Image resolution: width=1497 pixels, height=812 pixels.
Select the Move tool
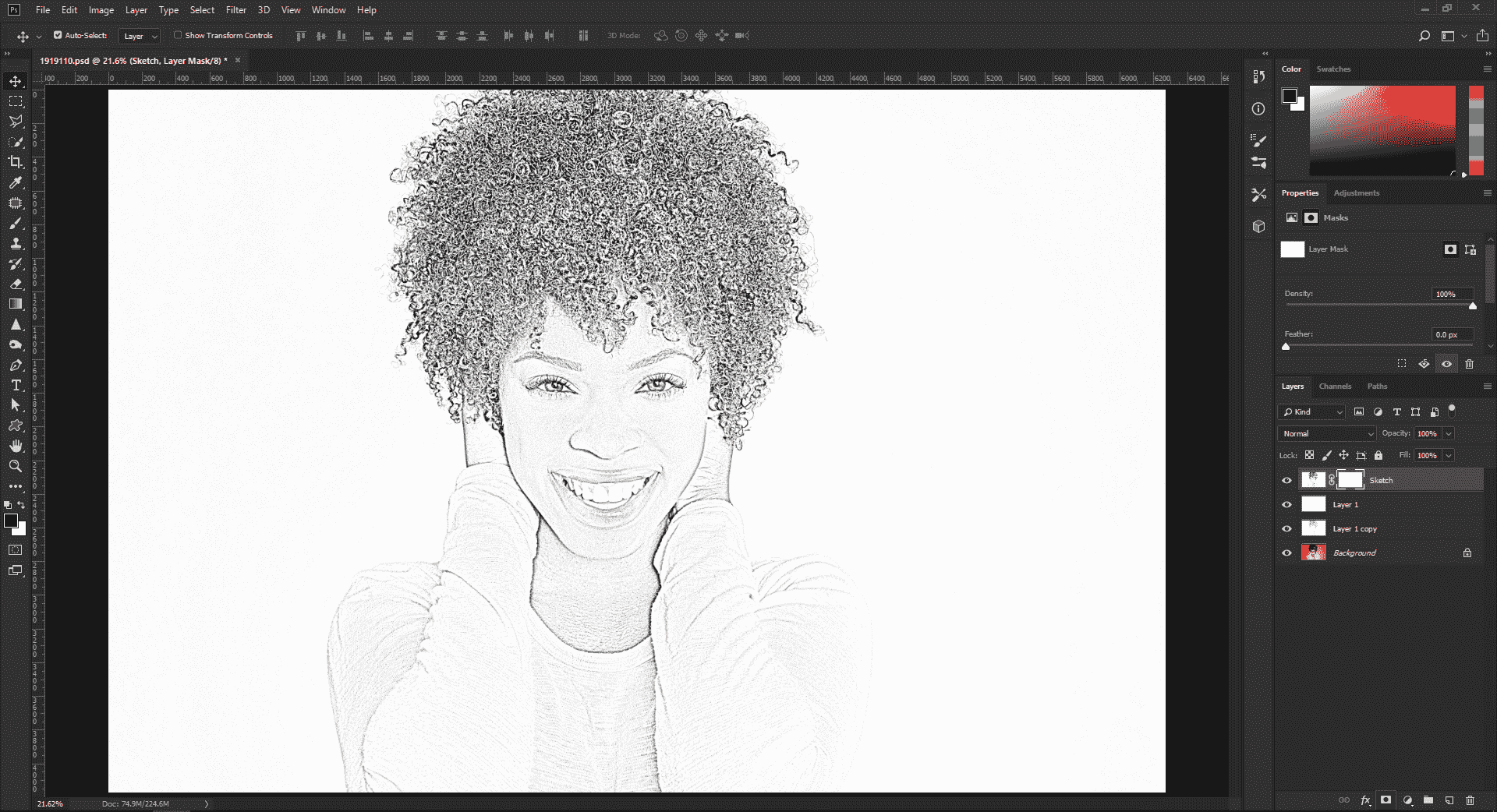click(16, 79)
